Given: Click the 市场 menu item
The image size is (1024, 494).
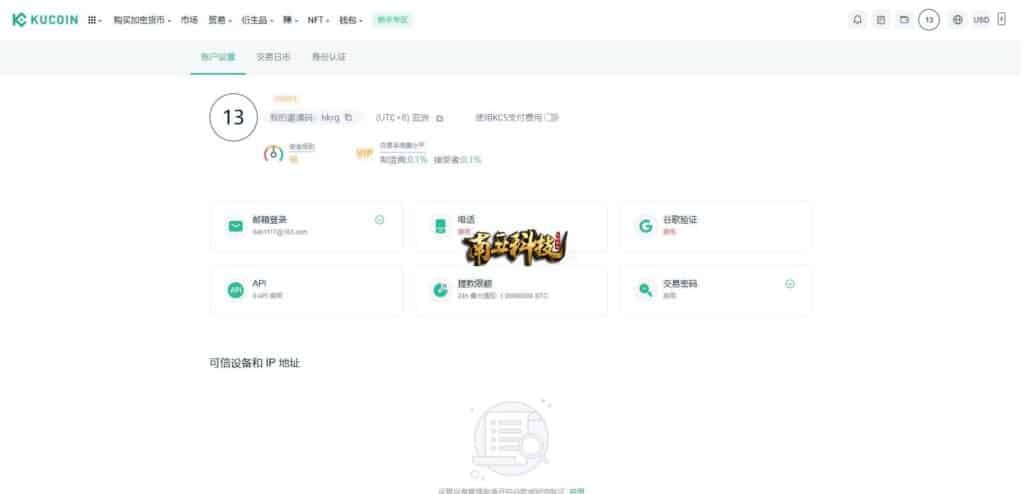Looking at the screenshot, I should (x=189, y=20).
